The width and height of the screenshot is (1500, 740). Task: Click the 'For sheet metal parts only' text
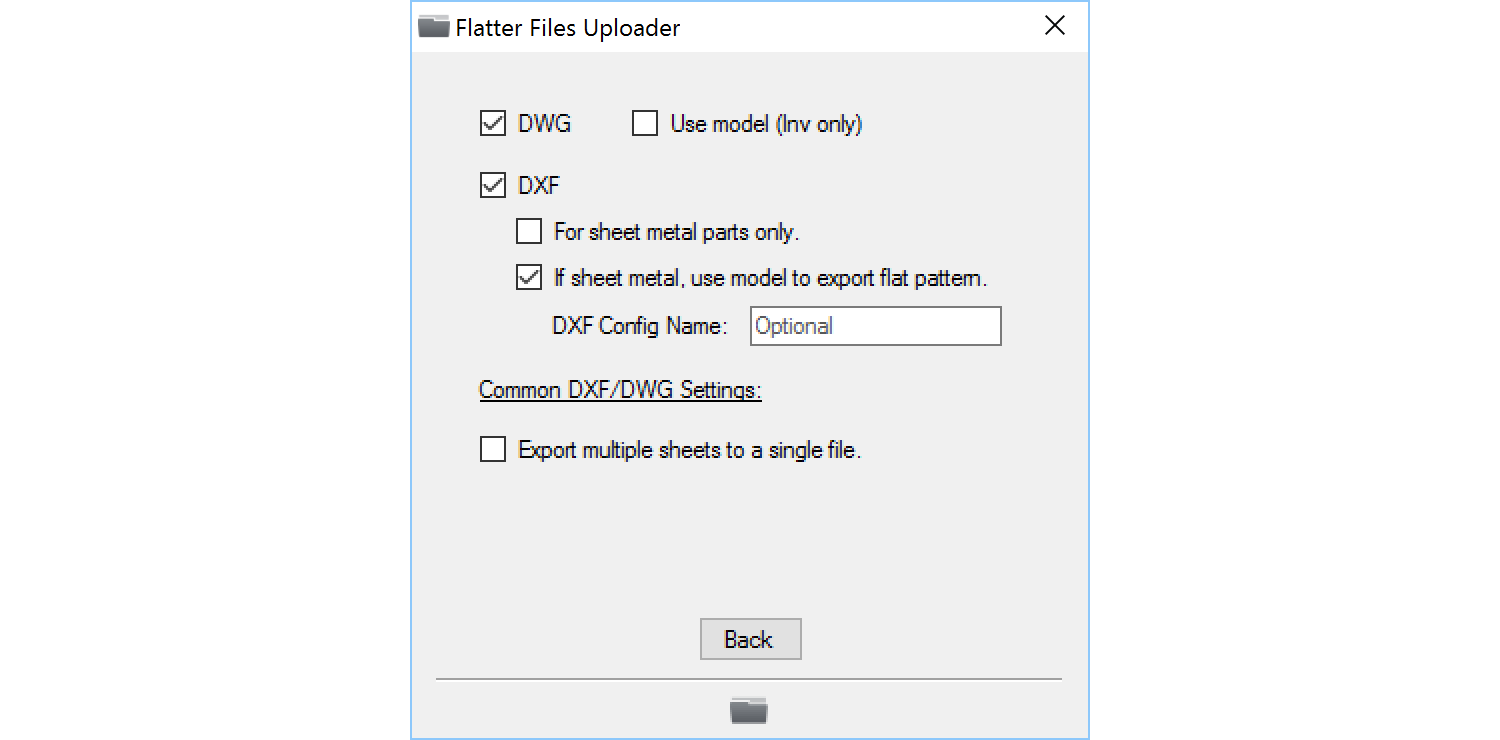[x=676, y=232]
